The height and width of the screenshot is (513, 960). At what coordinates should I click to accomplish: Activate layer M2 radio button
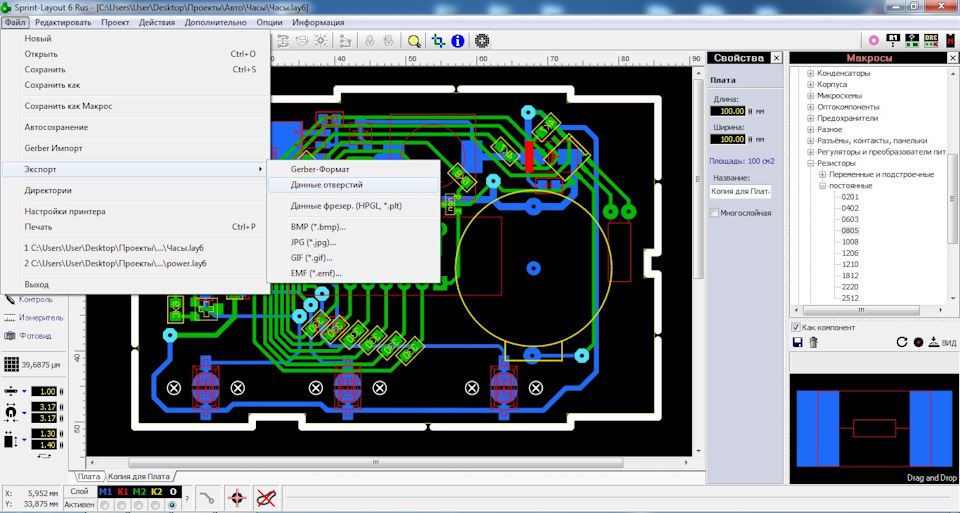tap(139, 505)
